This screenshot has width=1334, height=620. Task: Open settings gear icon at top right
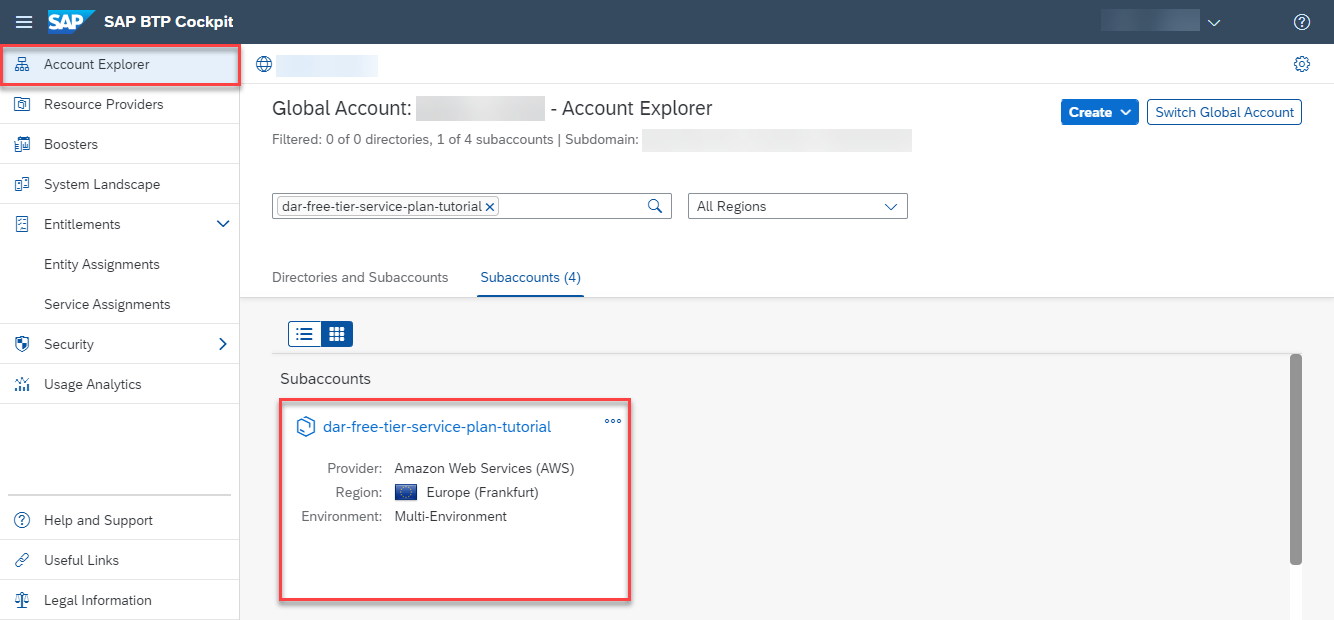1302,64
